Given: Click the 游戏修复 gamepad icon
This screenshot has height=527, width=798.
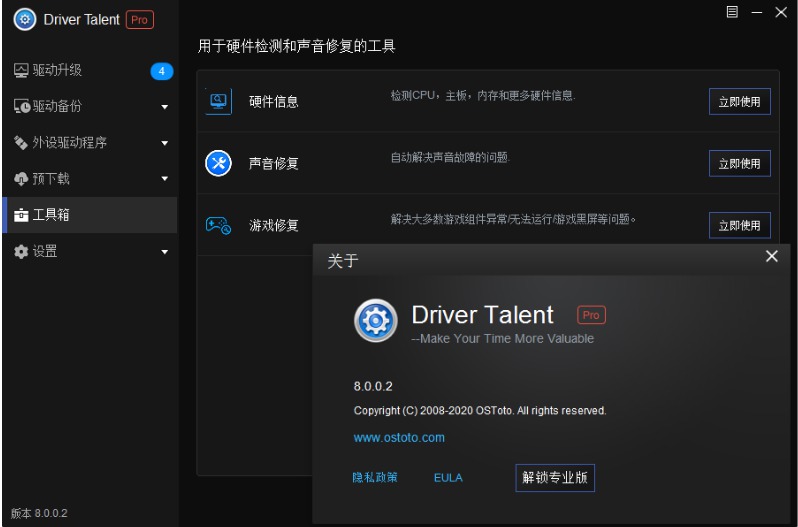Looking at the screenshot, I should pos(218,225).
